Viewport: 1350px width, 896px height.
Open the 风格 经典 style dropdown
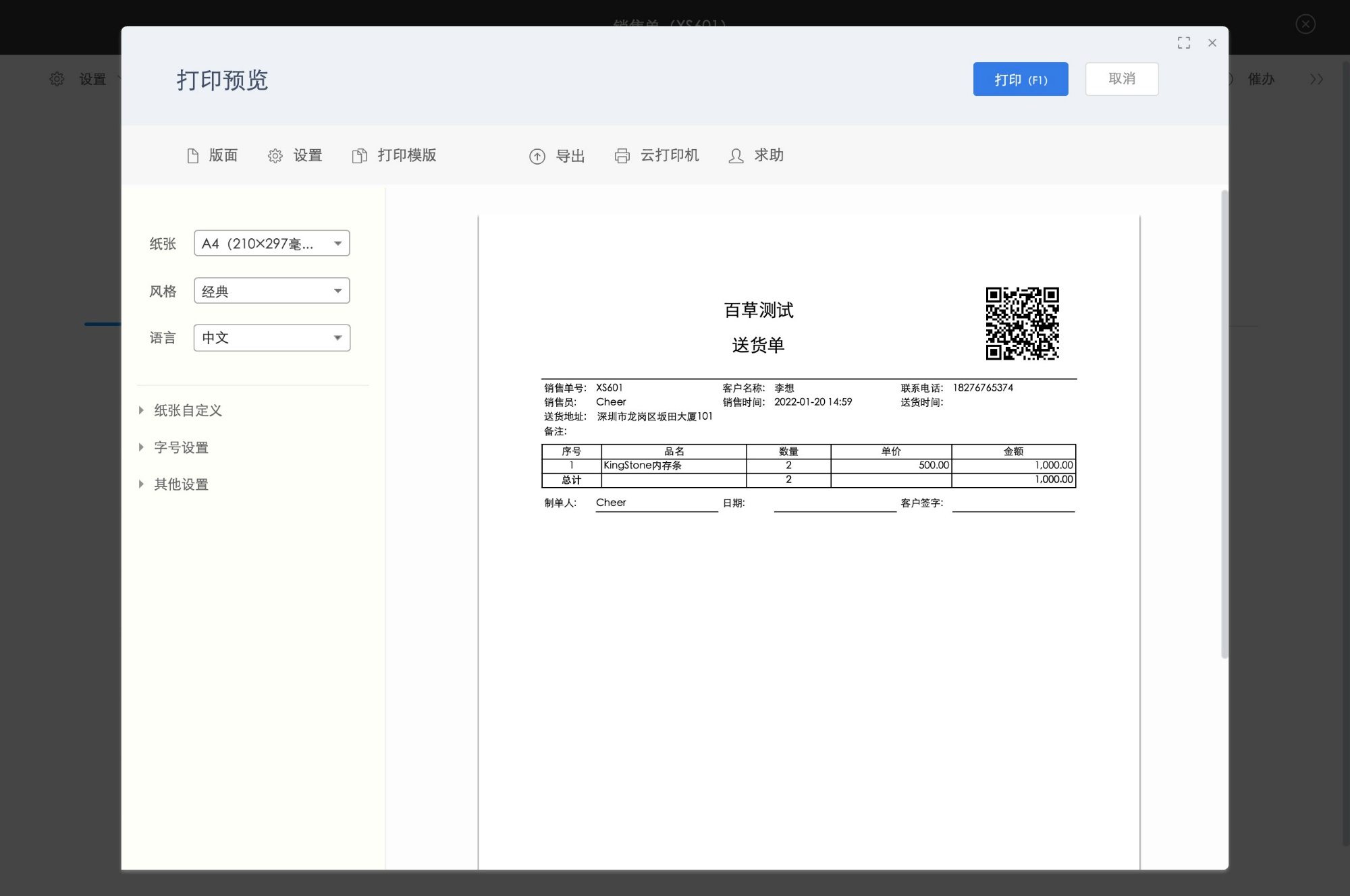pos(272,291)
